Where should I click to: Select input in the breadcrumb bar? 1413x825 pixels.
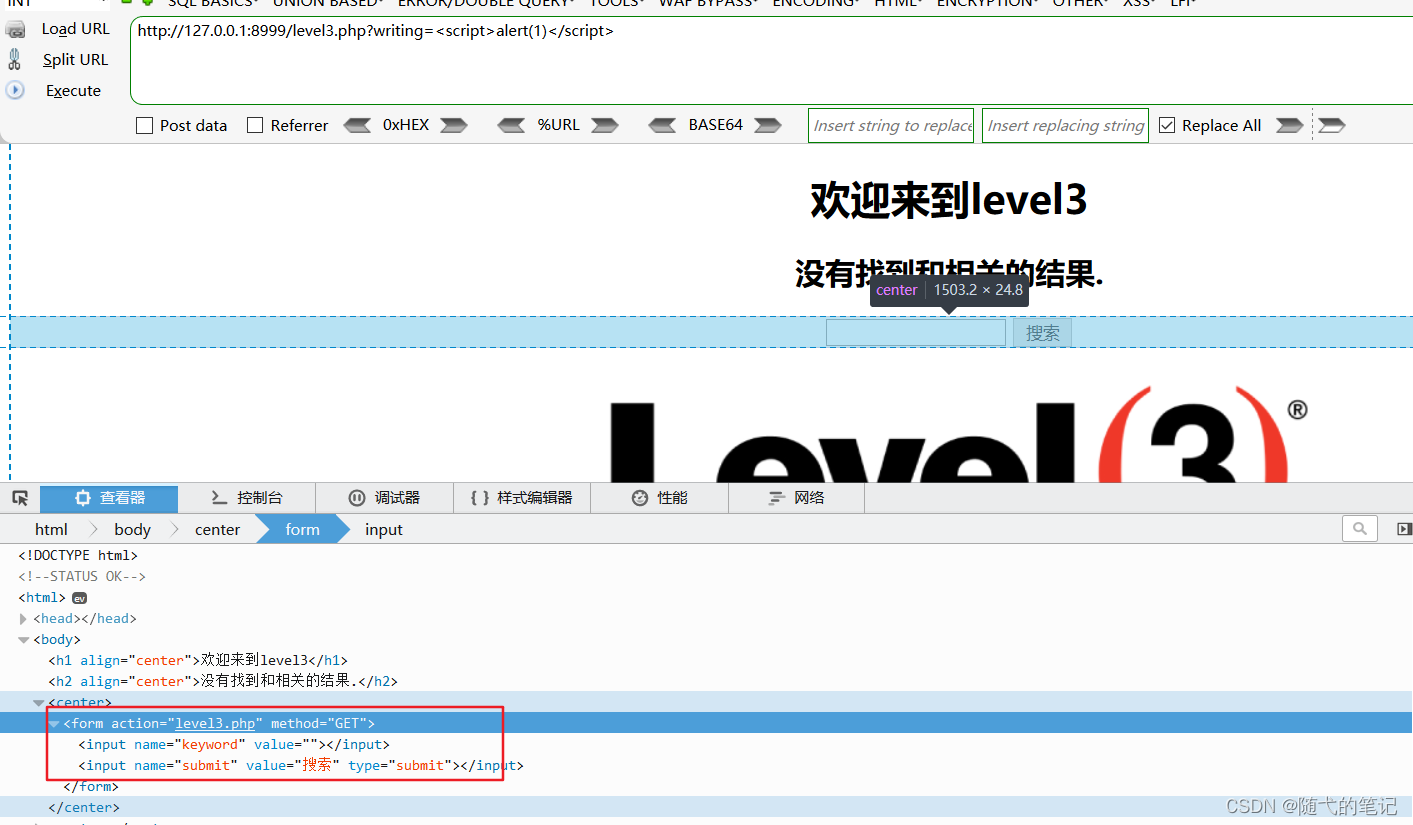384,529
